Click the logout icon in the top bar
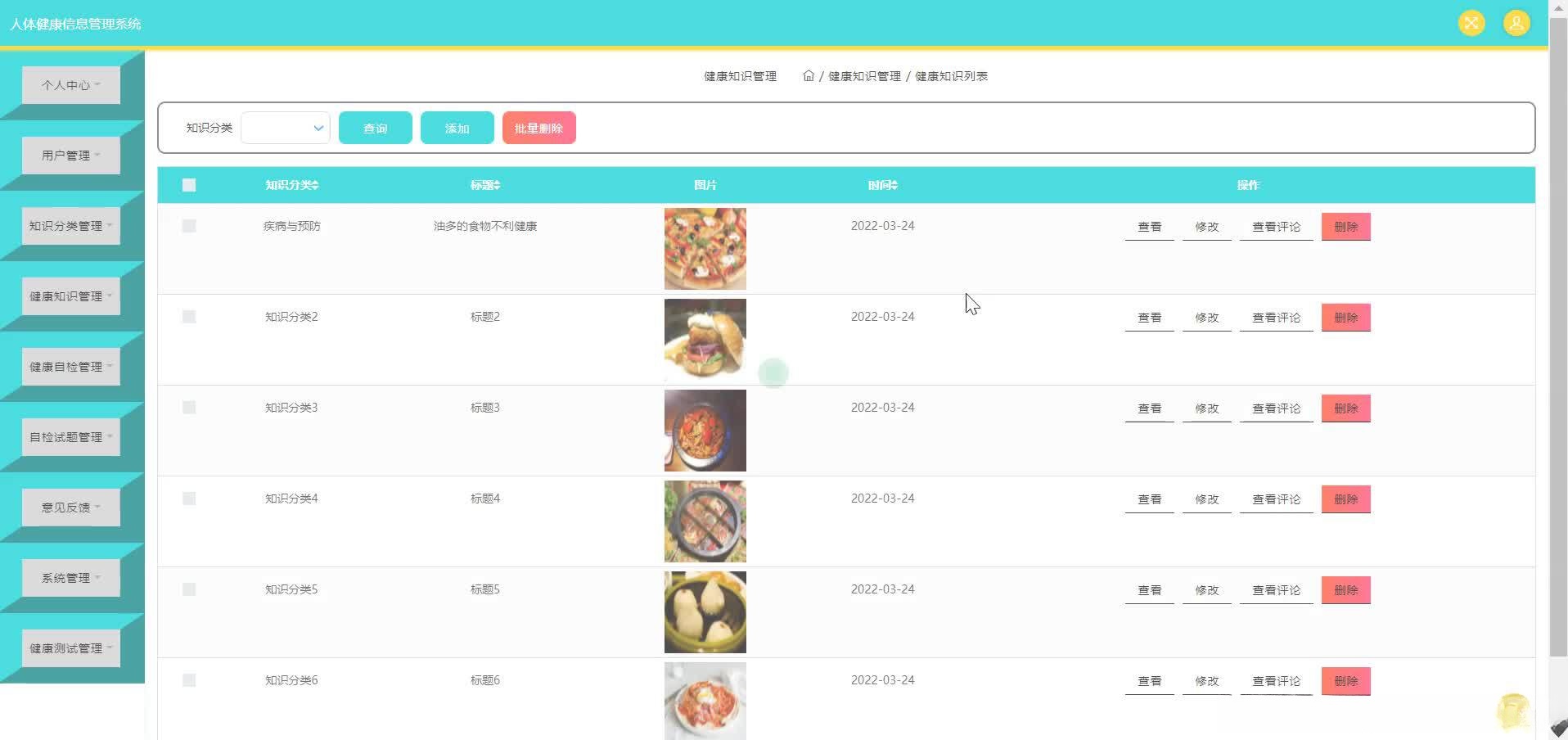Viewport: 1568px width, 740px height. (1471, 23)
